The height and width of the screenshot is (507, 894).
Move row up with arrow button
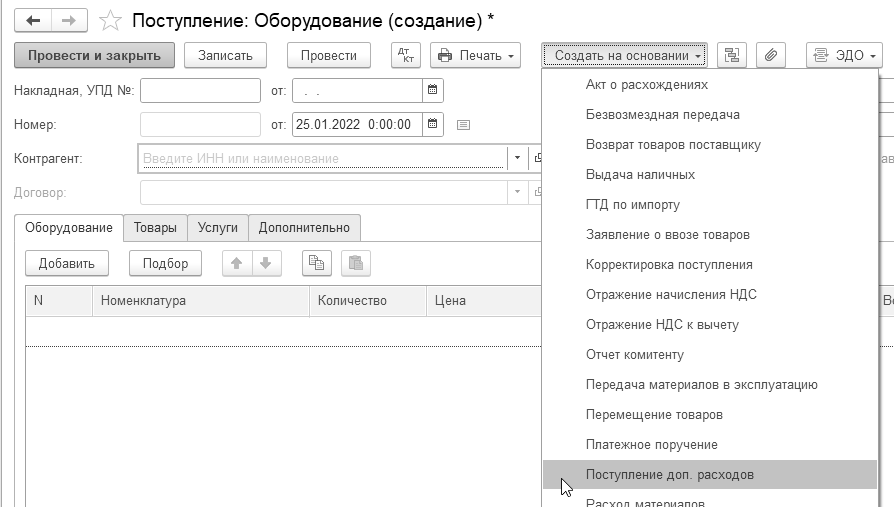pos(237,263)
